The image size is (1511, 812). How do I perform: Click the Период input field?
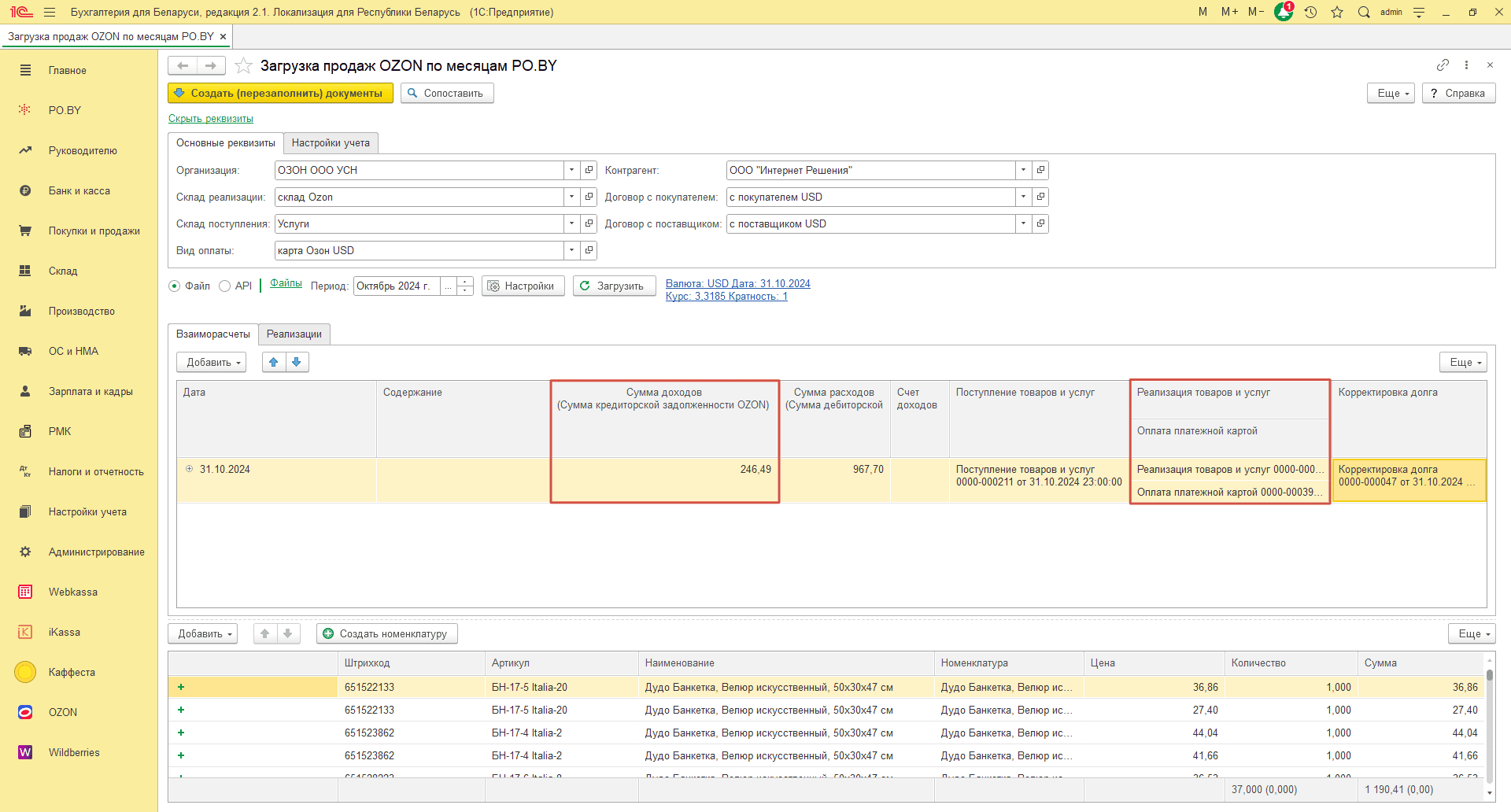point(397,286)
